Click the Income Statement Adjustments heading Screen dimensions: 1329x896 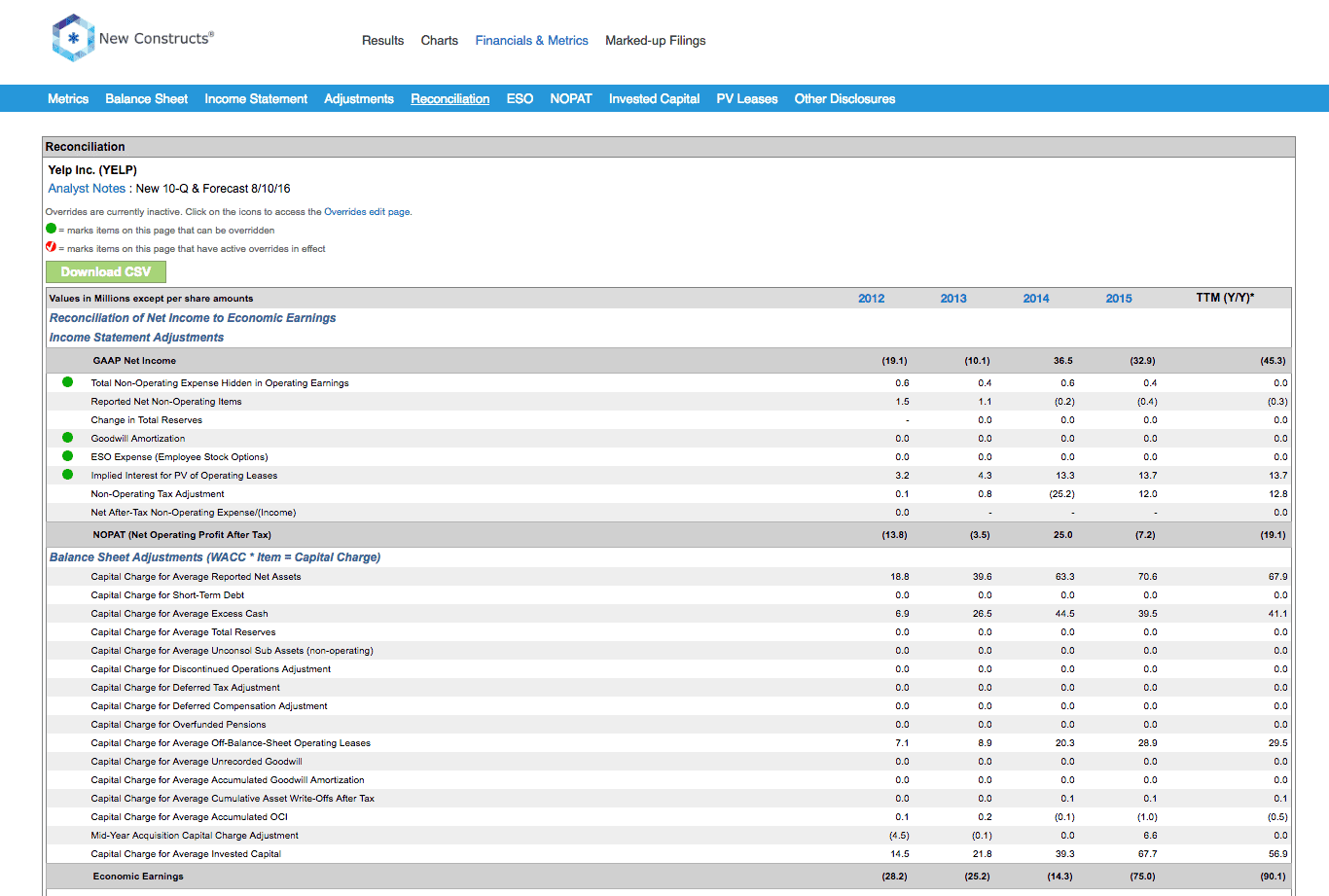(136, 338)
